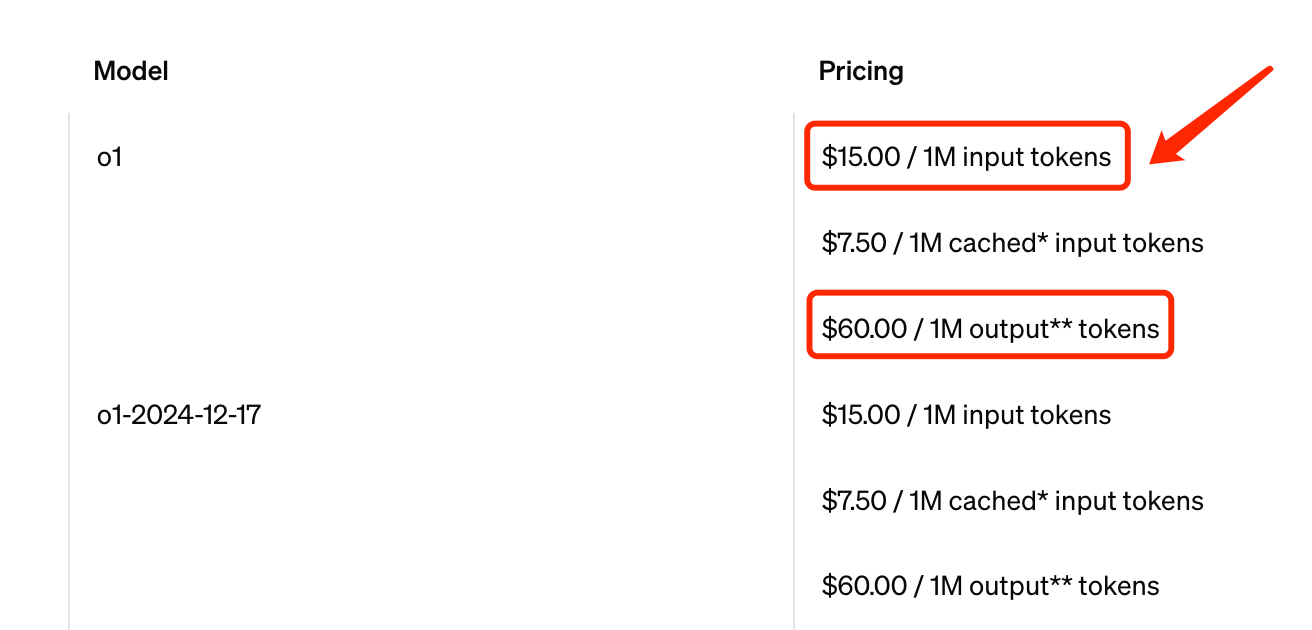1312x630 pixels.
Task: Click '$60.00' inside the lower red box
Action: click(863, 329)
